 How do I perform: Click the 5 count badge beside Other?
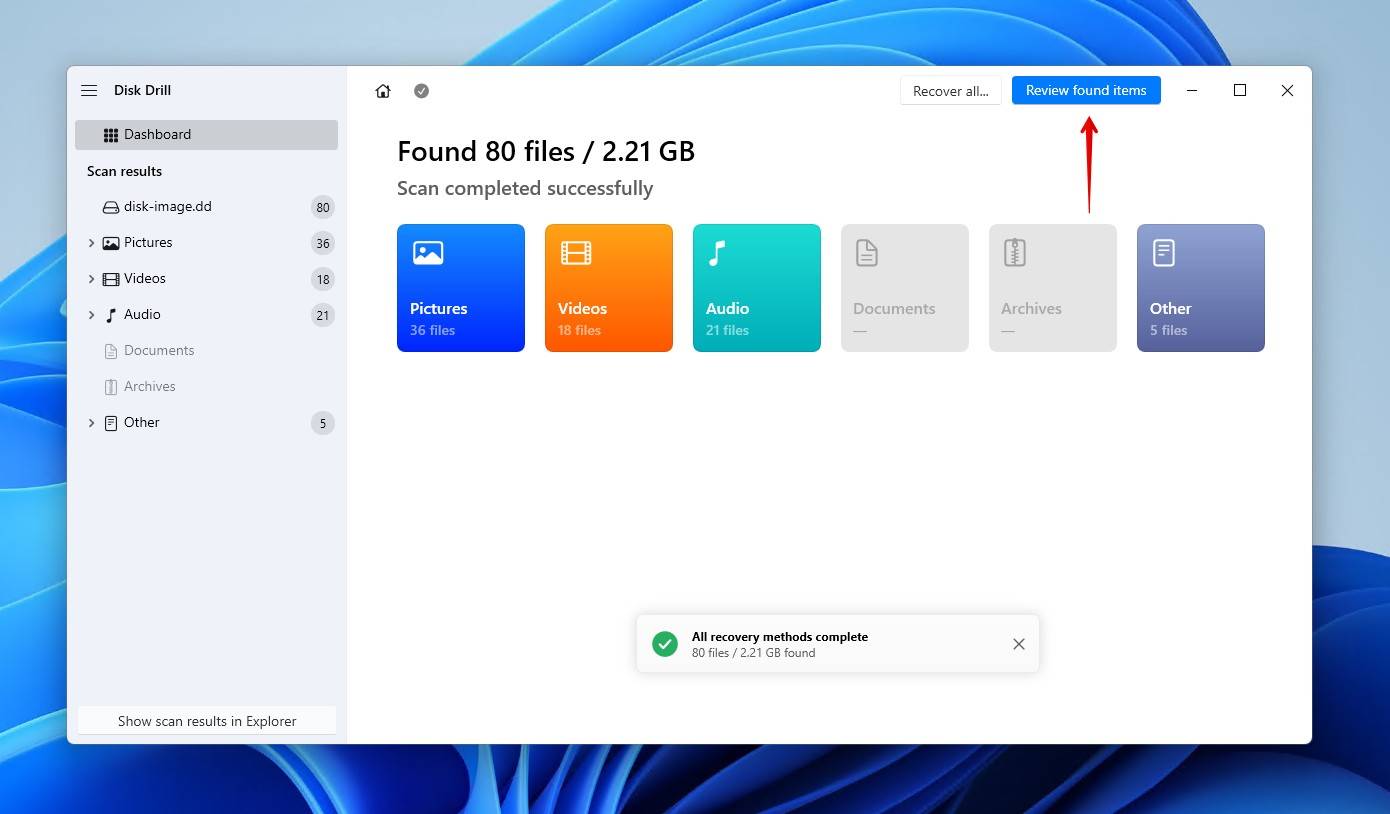click(322, 424)
